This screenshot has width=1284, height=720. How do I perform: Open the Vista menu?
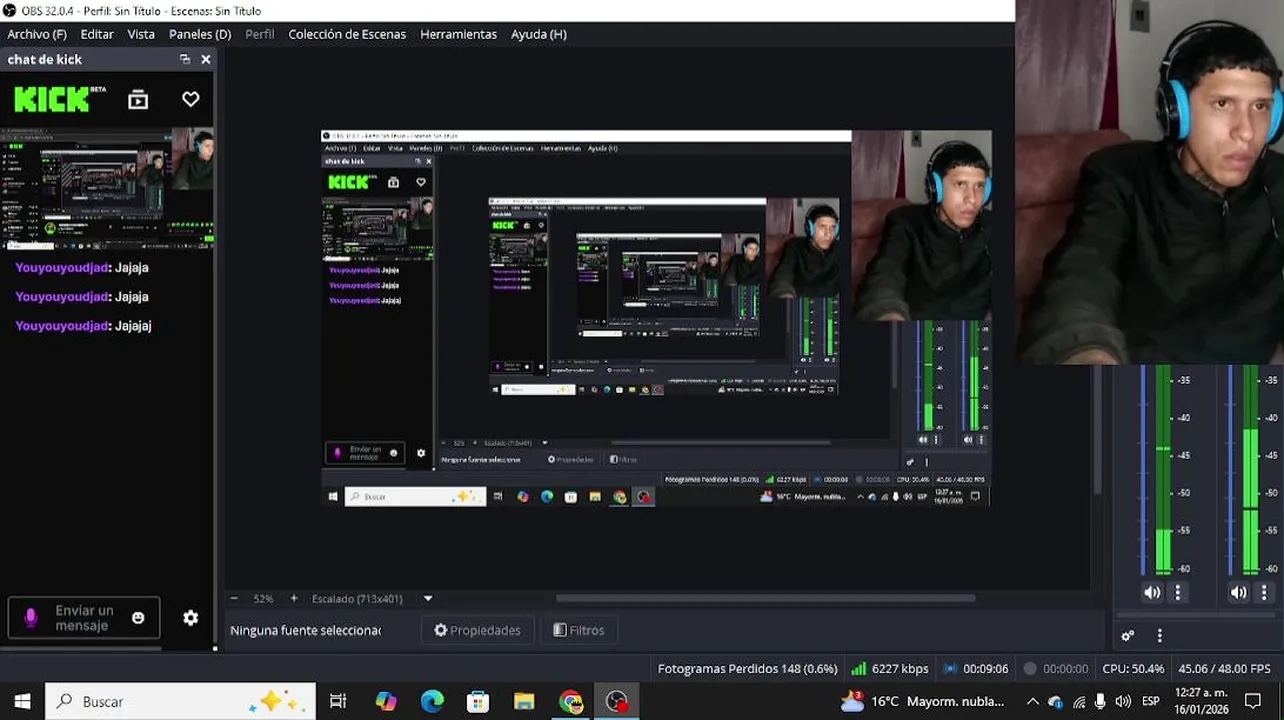tap(141, 34)
